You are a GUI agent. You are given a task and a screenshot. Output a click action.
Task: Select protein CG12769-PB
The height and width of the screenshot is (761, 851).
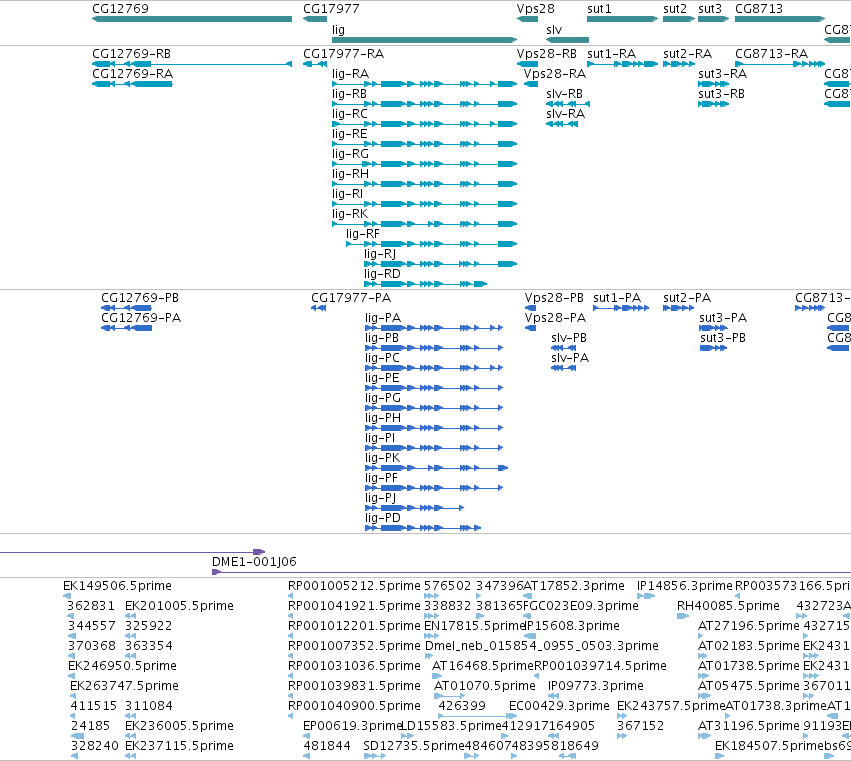tap(126, 308)
